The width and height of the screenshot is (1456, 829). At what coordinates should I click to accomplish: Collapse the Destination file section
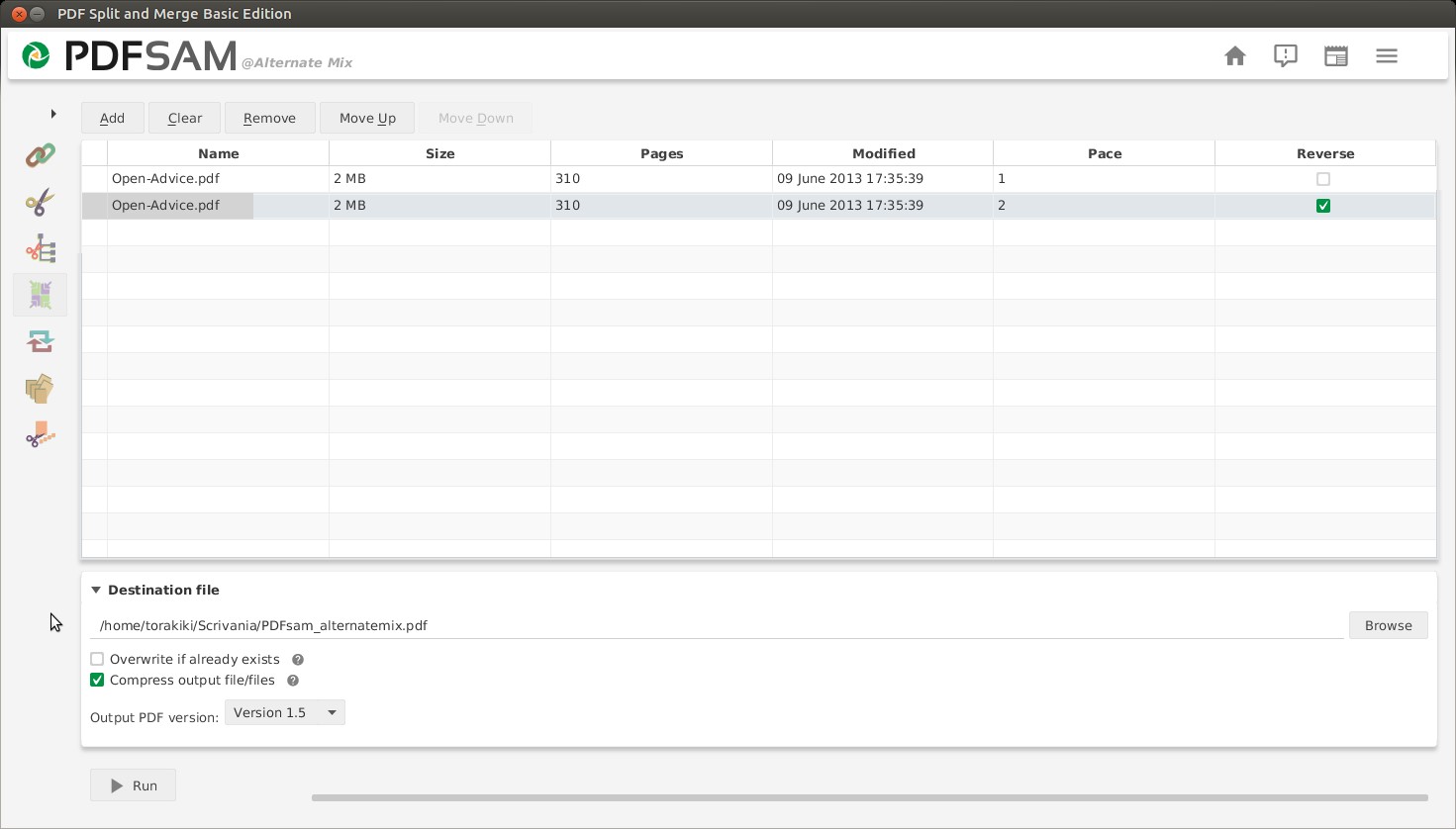pyautogui.click(x=96, y=590)
